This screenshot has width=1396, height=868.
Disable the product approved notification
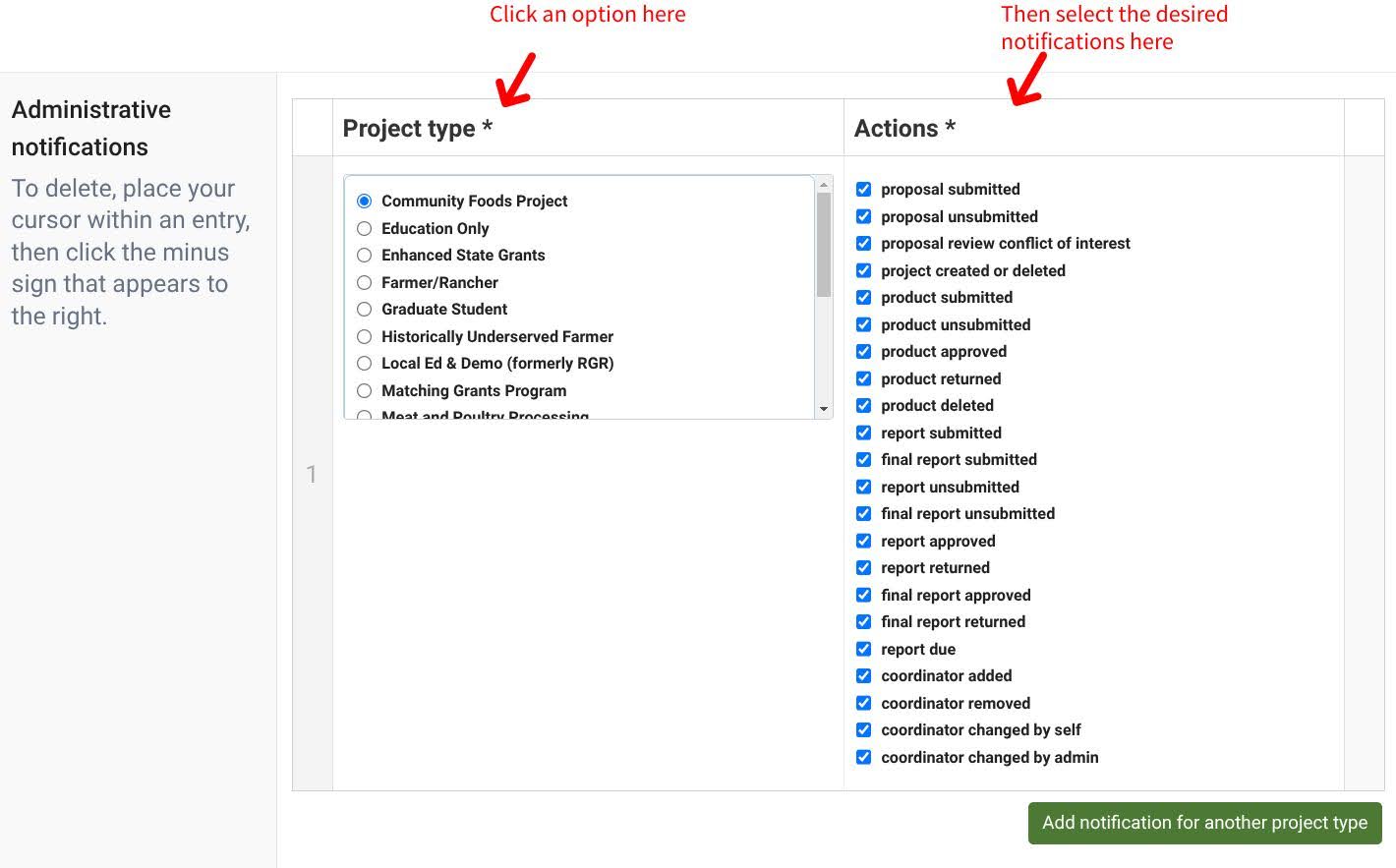tap(863, 351)
